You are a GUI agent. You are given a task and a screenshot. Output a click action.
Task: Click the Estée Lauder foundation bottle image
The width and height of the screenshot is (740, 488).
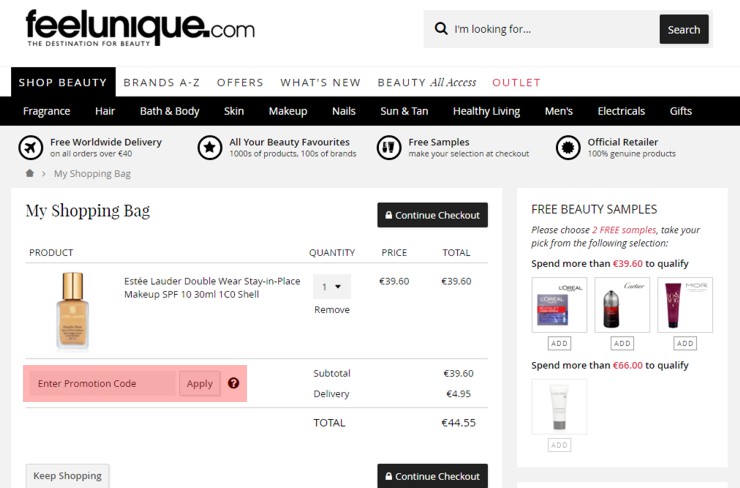[x=73, y=311]
